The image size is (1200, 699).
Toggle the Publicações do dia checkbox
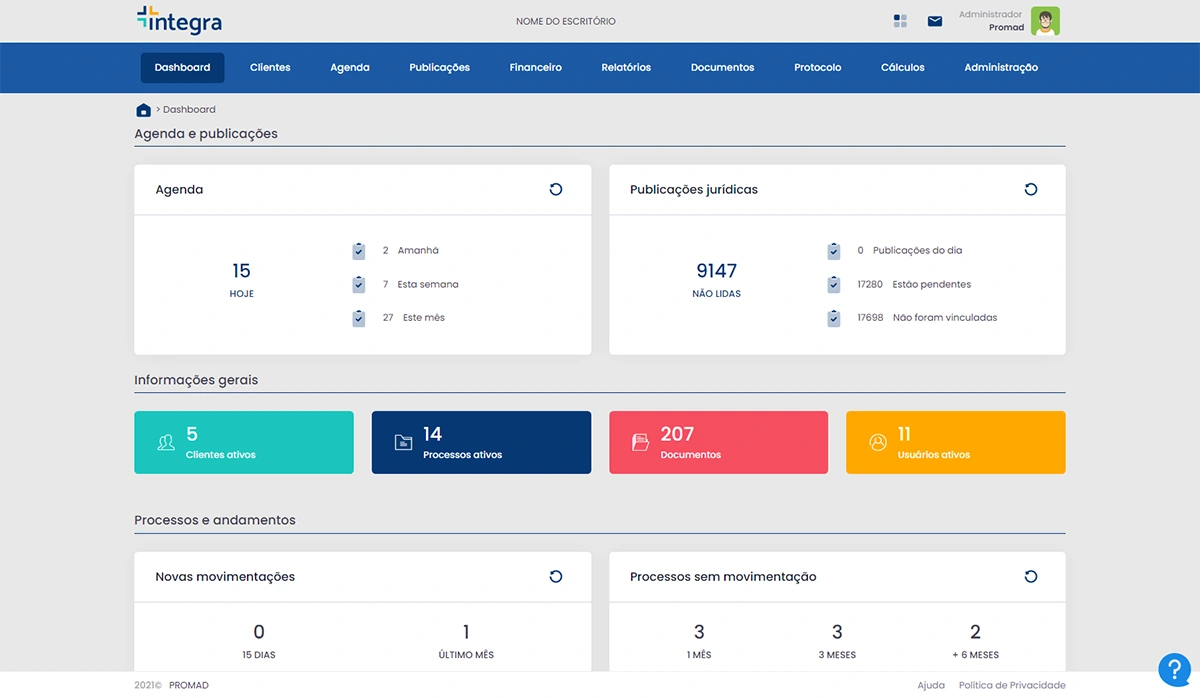click(x=833, y=250)
